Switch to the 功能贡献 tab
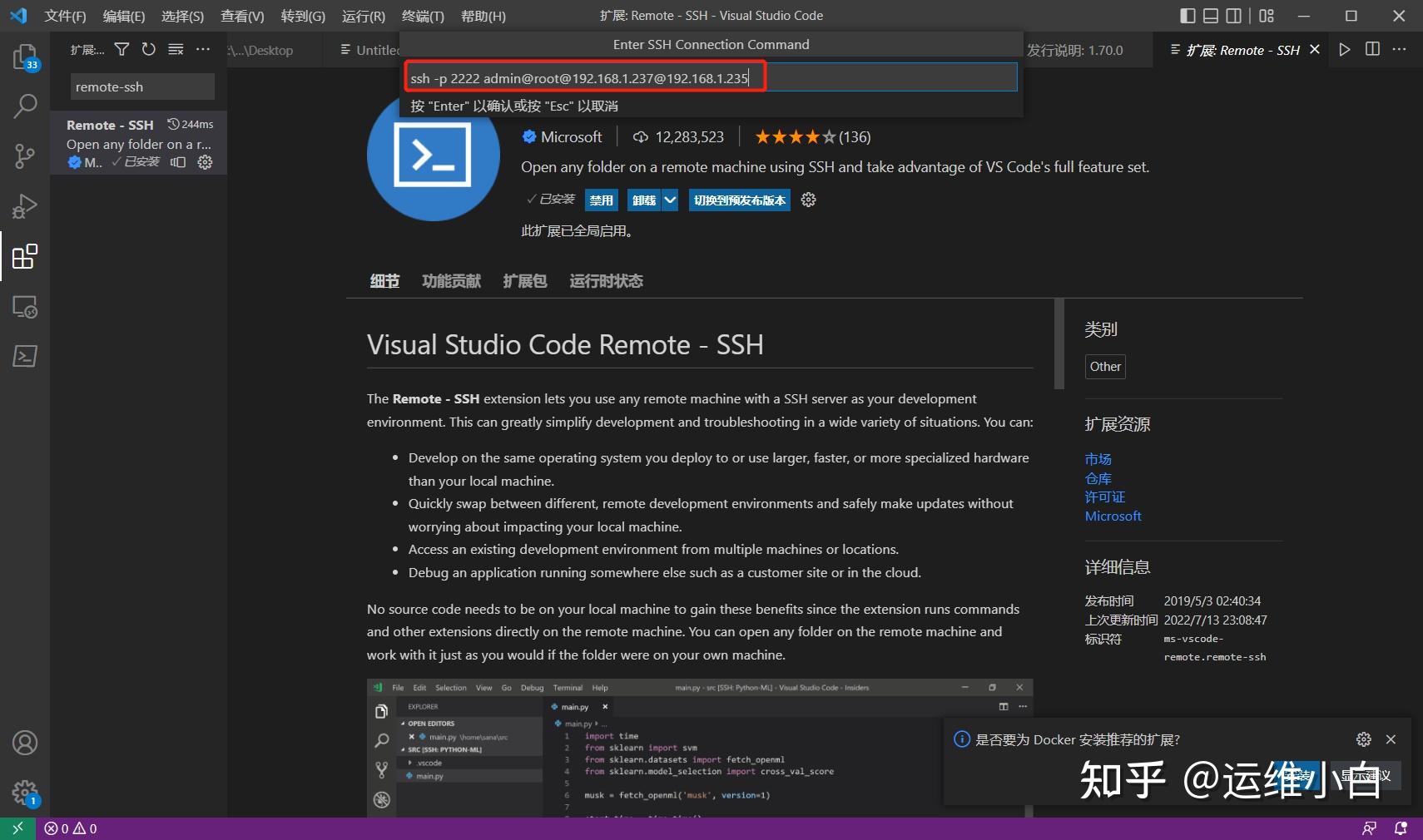The height and width of the screenshot is (840, 1423). tap(451, 281)
